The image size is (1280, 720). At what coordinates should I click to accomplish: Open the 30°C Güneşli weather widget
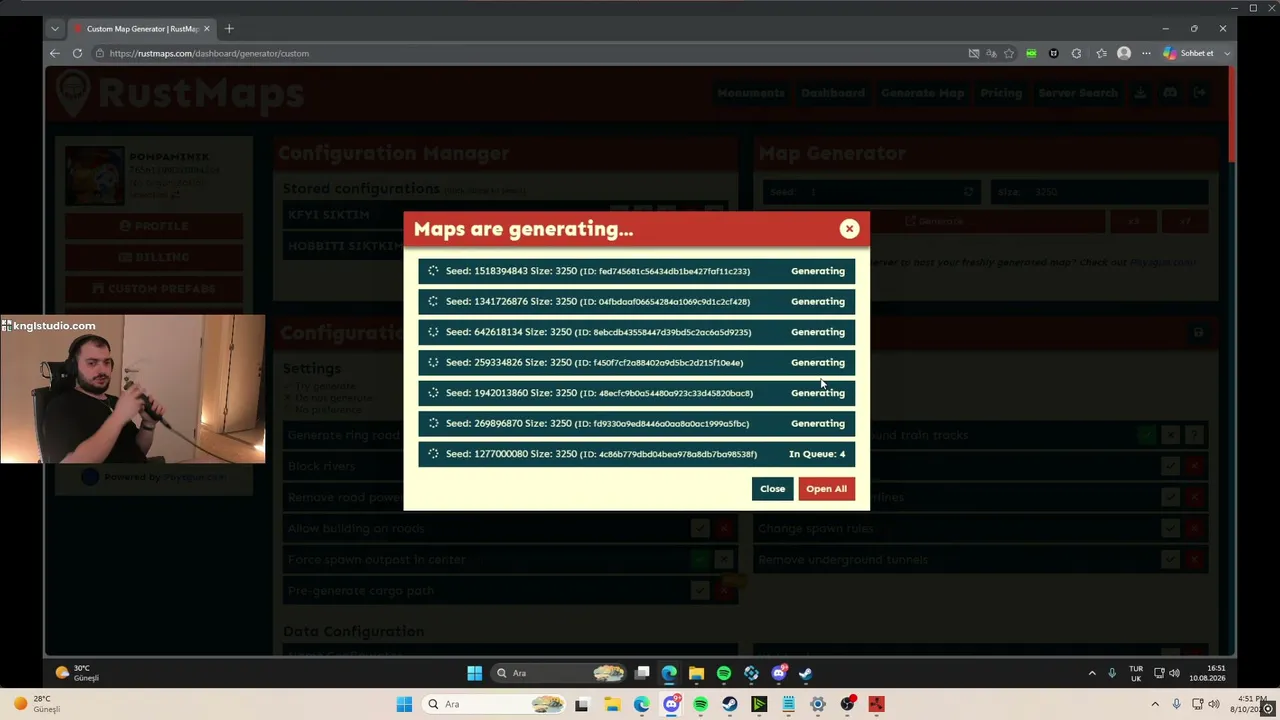(78, 673)
